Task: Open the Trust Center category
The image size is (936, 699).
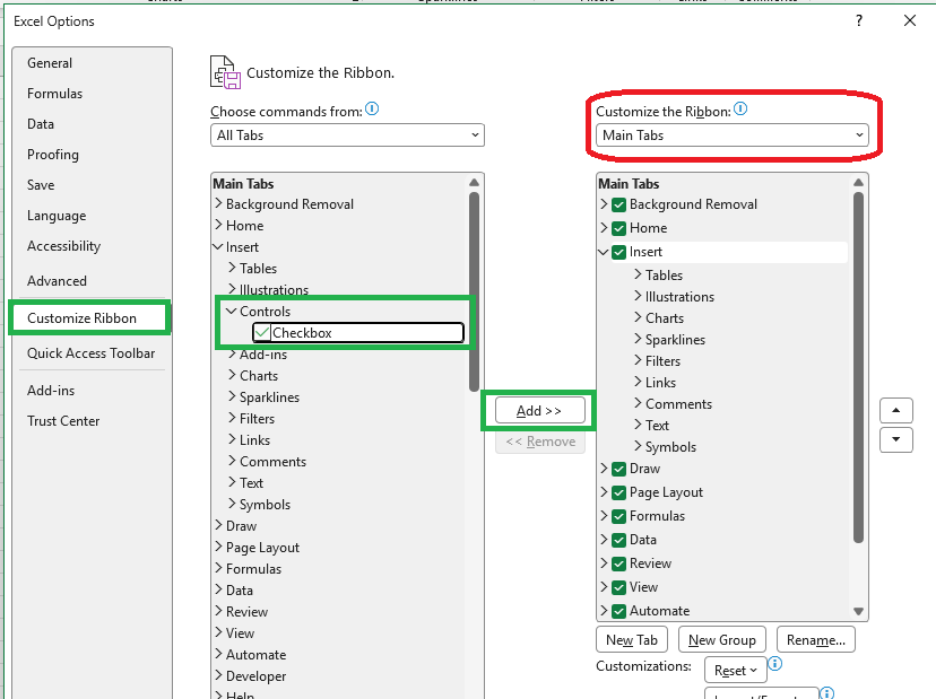Action: click(63, 421)
